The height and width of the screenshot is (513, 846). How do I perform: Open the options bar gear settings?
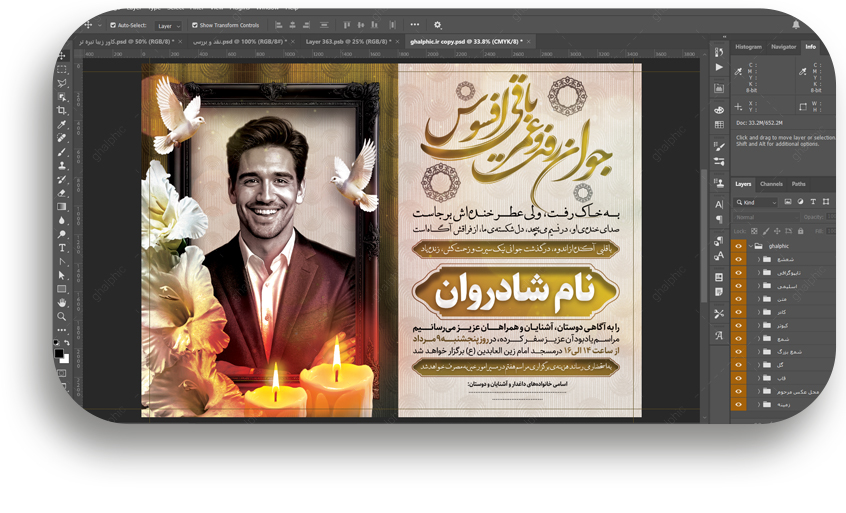(437, 25)
